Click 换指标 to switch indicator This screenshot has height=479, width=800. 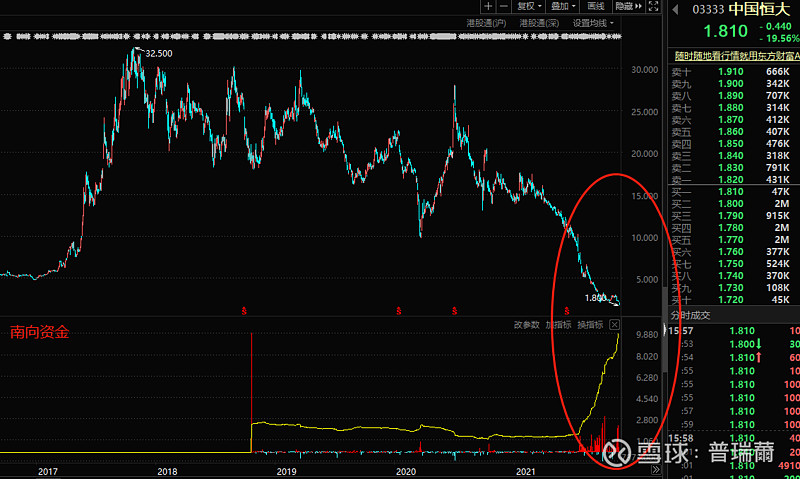pyautogui.click(x=590, y=324)
